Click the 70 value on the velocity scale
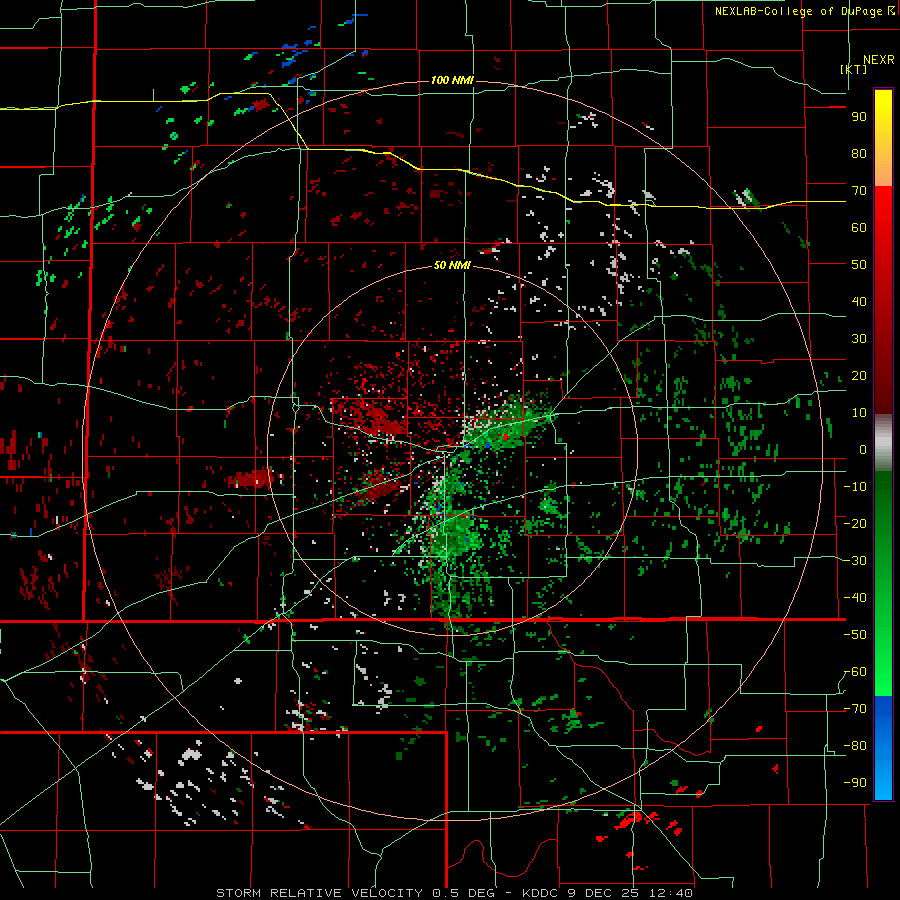 [x=859, y=191]
